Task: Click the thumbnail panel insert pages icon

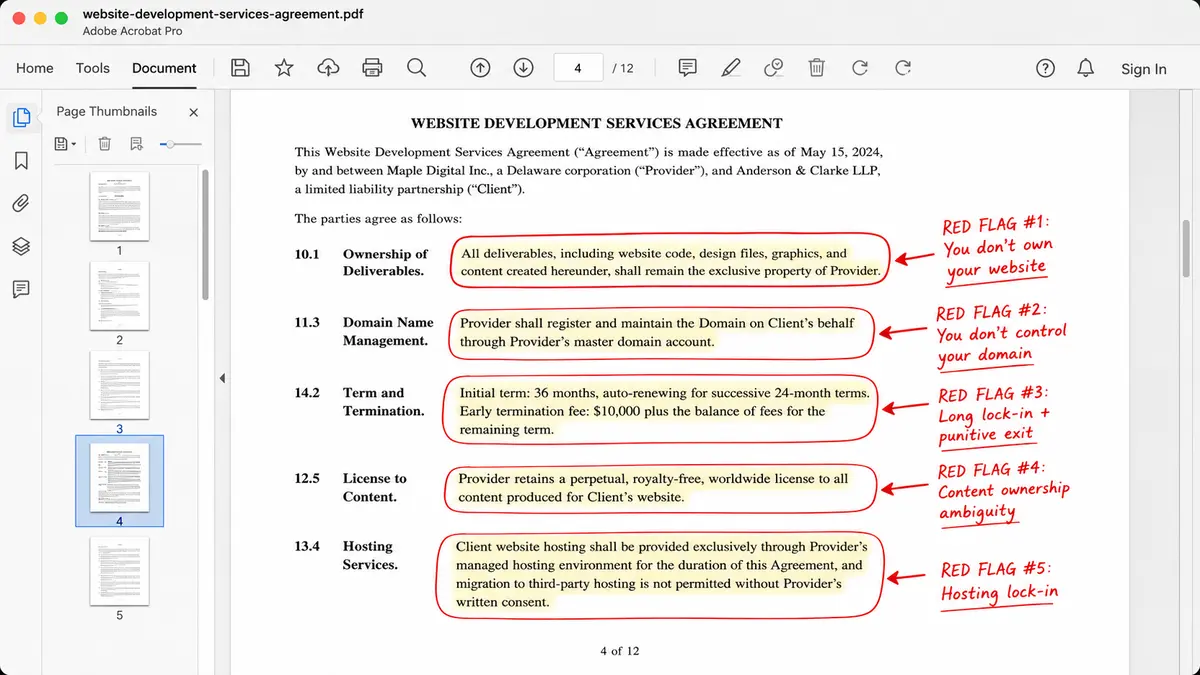Action: click(x=137, y=144)
